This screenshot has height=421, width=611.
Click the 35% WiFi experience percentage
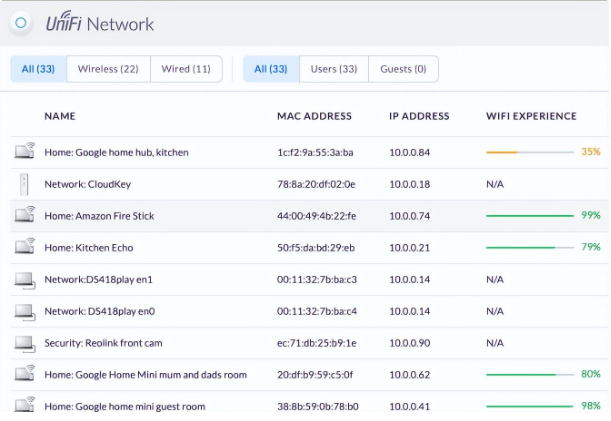(591, 152)
